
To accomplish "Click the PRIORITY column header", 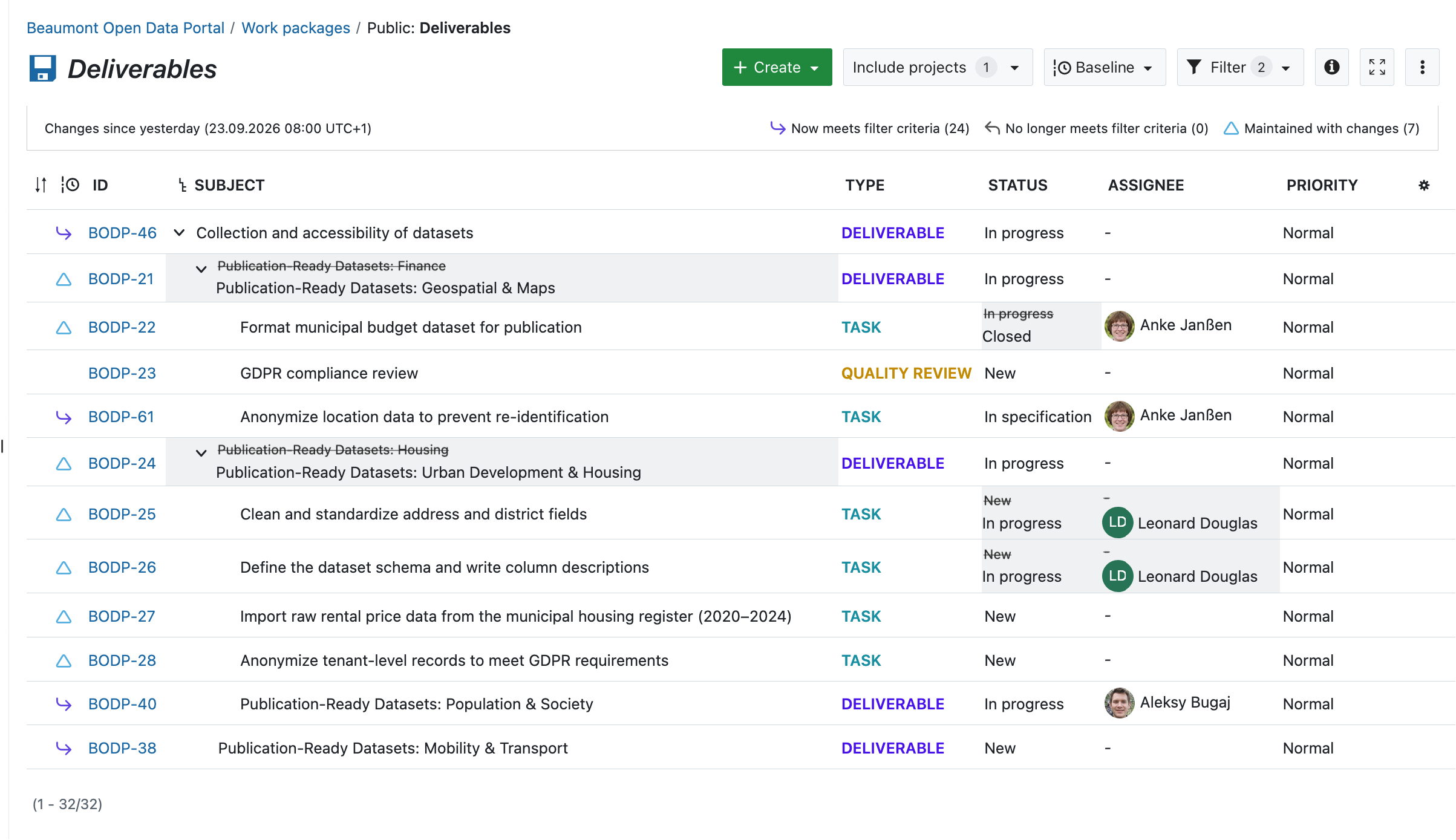I will [1322, 185].
